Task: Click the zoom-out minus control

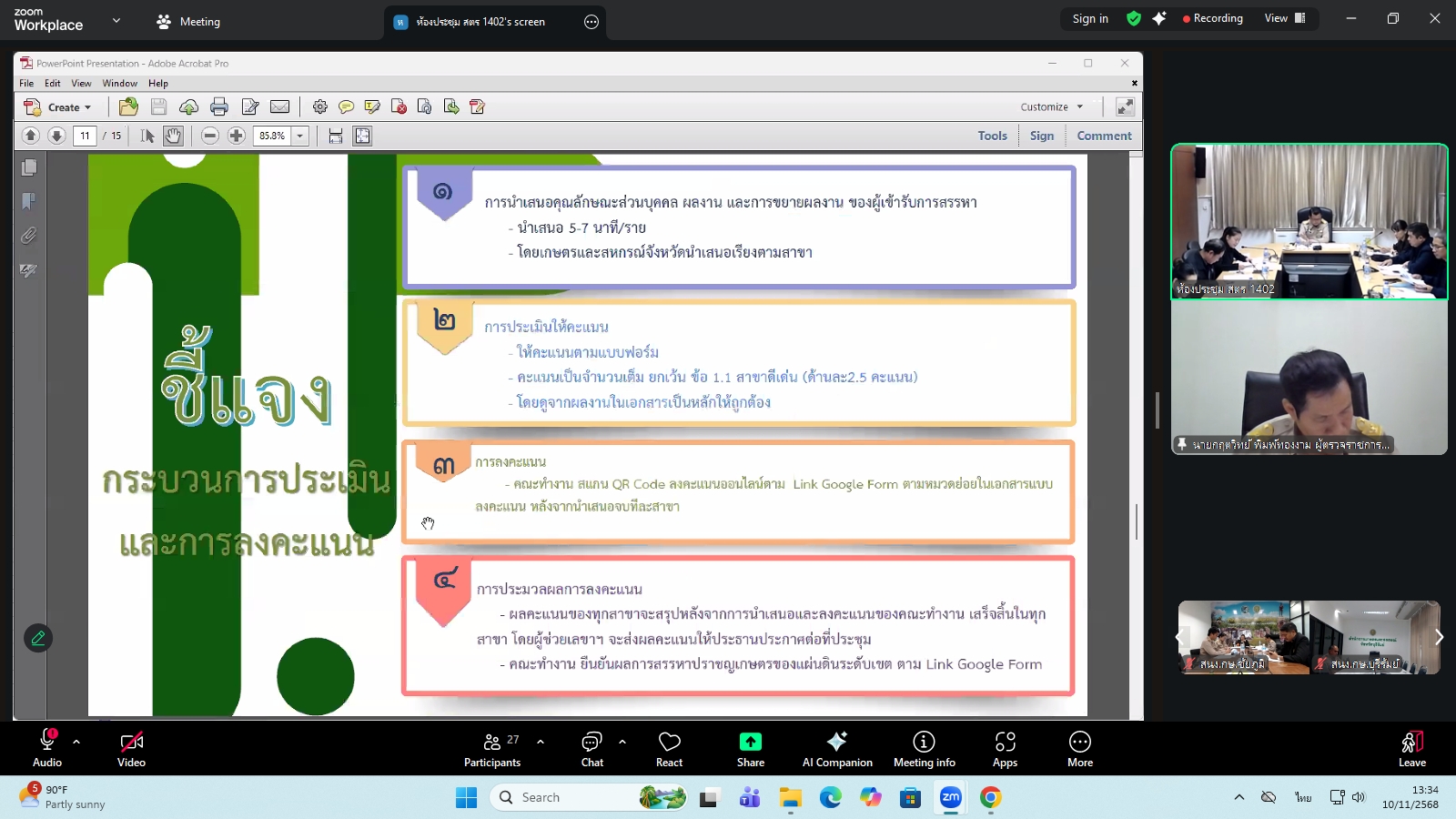Action: point(210,136)
